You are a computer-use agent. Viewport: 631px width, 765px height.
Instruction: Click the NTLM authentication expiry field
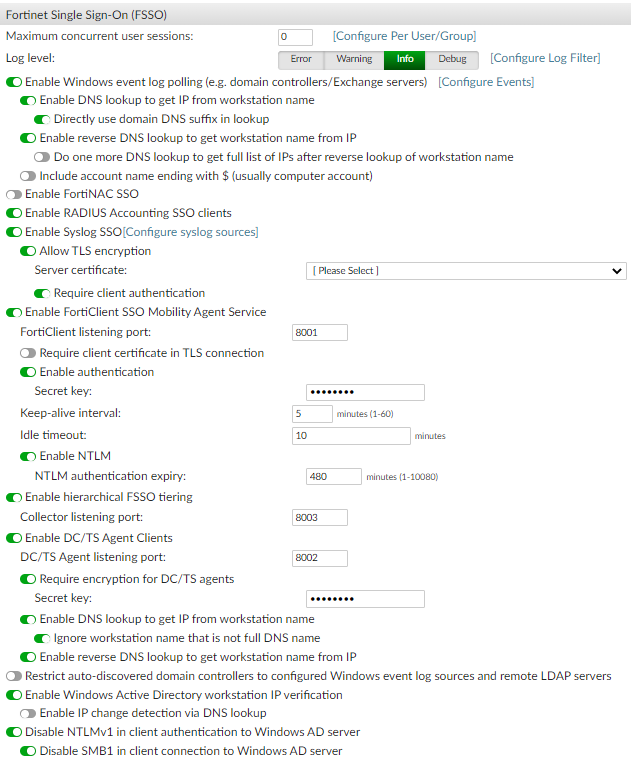333,477
